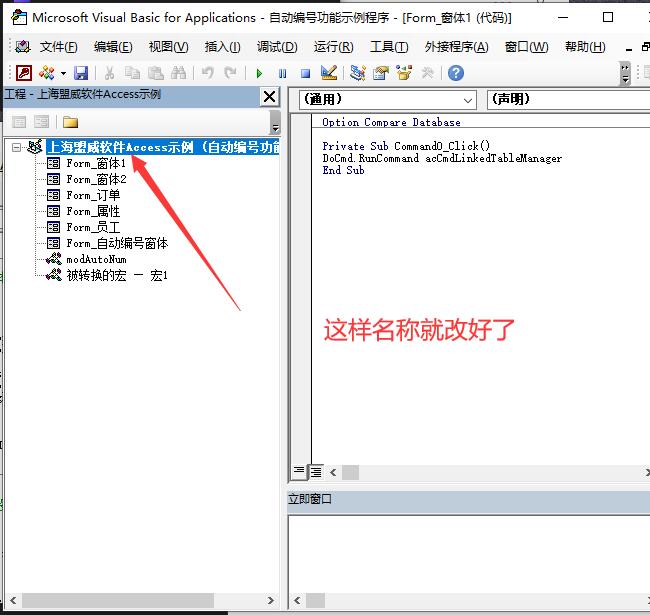This screenshot has height=615, width=650.
Task: Click the Reset stop square icon
Action: click(306, 74)
